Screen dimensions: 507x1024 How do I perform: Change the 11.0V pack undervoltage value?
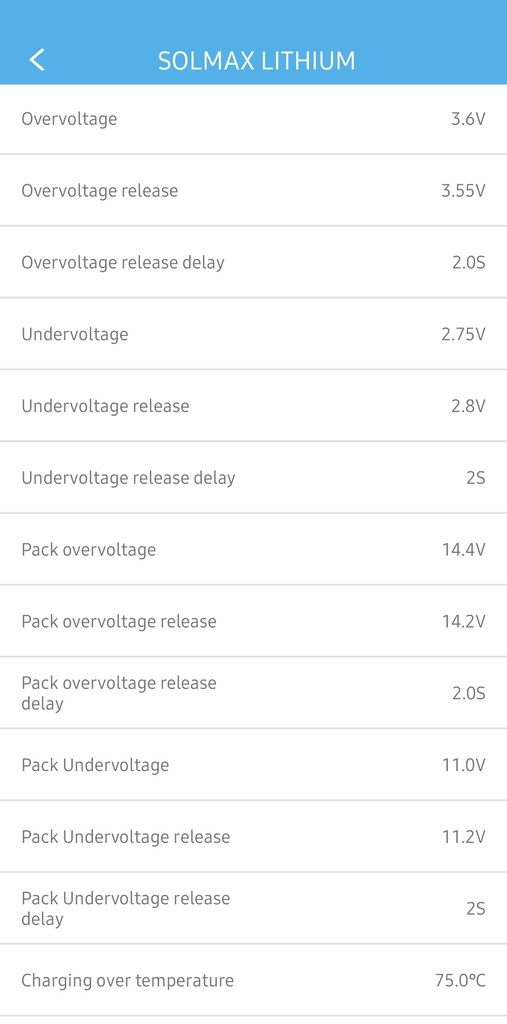tap(464, 766)
